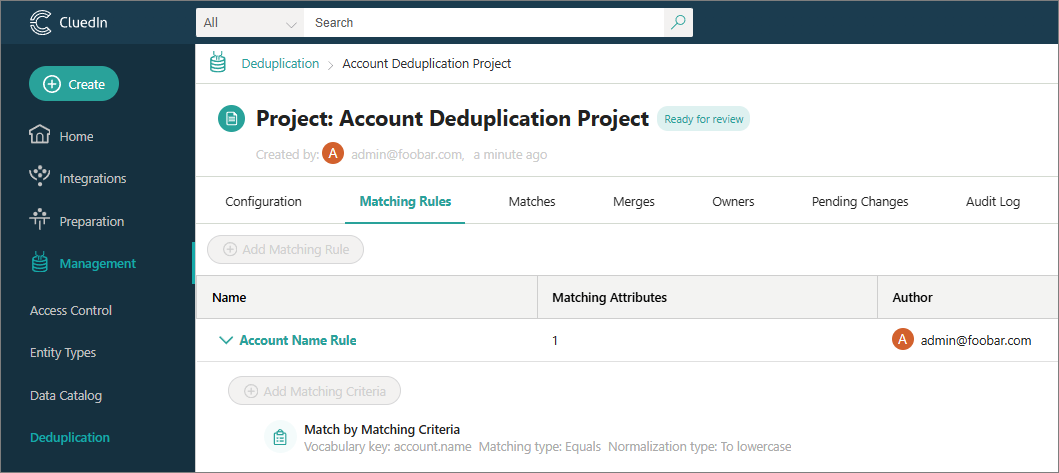Click the admin avatar in Author column
1059x473 pixels.
pyautogui.click(x=903, y=339)
